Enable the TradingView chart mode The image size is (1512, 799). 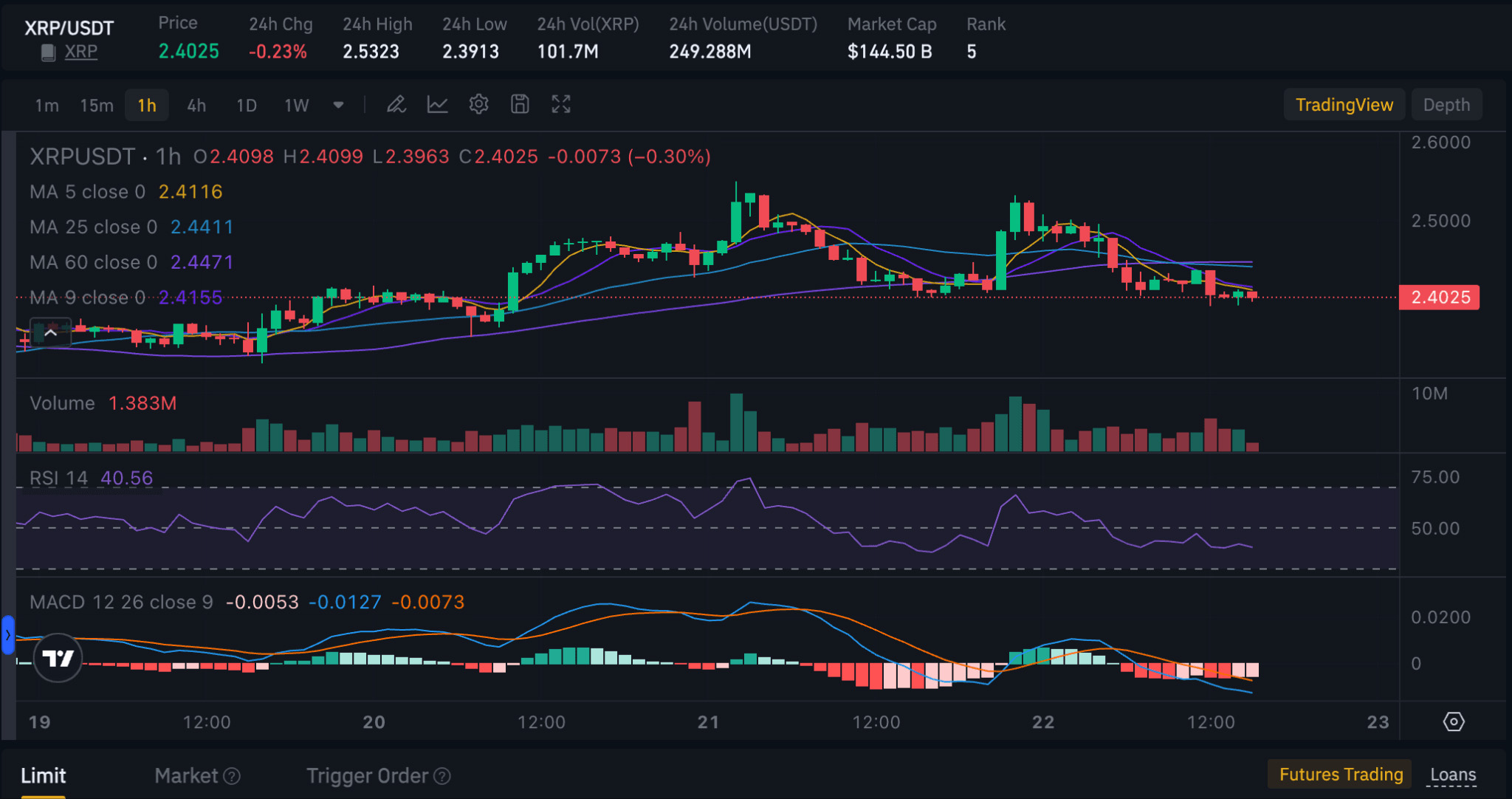(1344, 104)
